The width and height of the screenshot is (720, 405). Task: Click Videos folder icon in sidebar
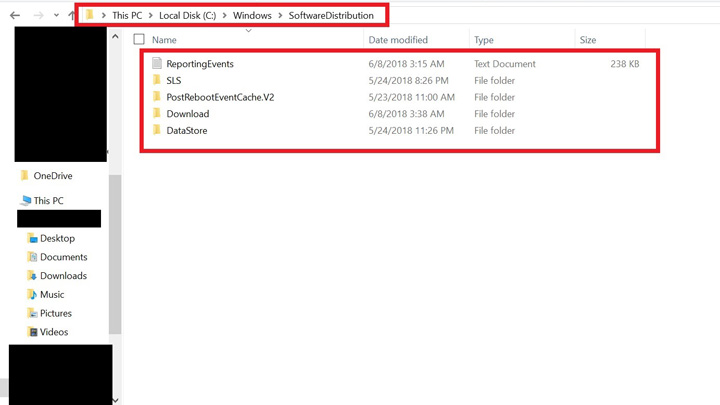(x=32, y=332)
